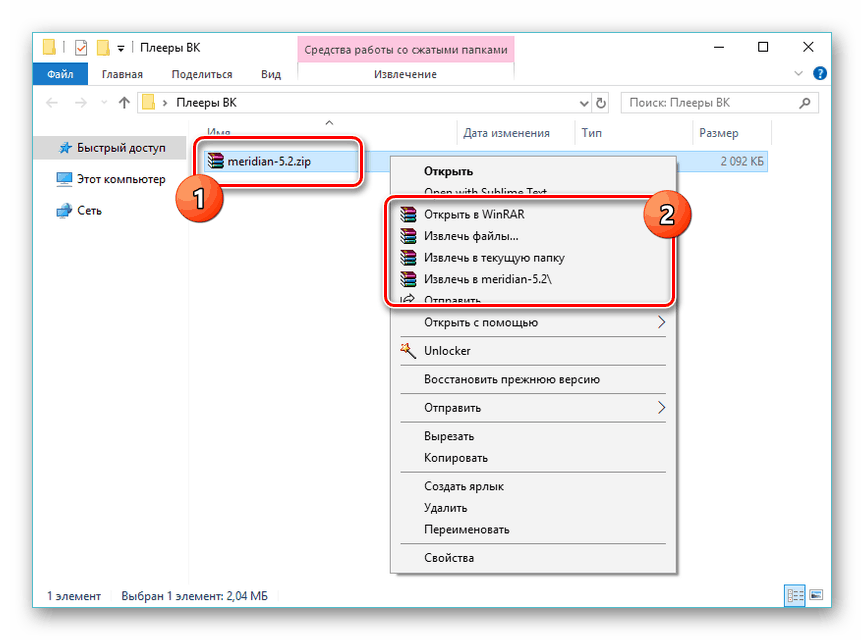Choose Вырезать in context menu

click(x=449, y=436)
